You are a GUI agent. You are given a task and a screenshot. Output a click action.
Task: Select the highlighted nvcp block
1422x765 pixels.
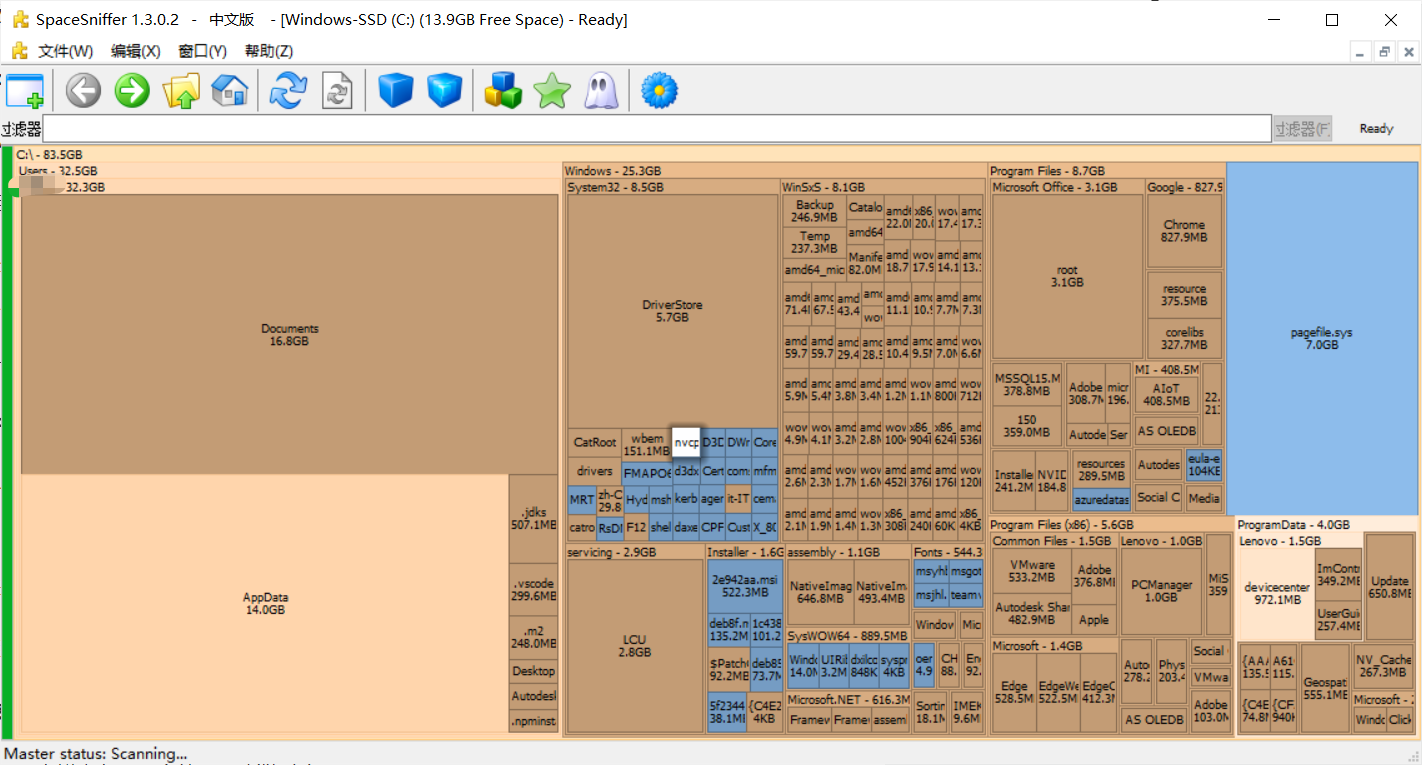click(686, 442)
